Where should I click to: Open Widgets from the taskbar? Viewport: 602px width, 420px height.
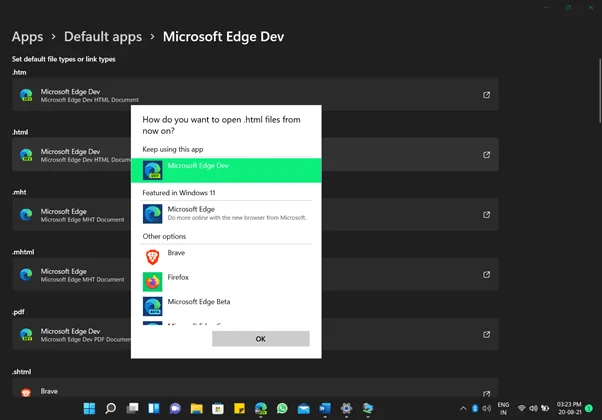[154, 408]
